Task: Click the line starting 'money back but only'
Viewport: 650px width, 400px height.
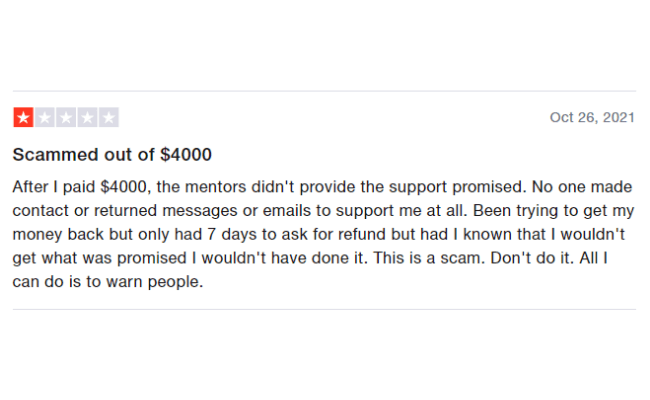Action: point(319,235)
